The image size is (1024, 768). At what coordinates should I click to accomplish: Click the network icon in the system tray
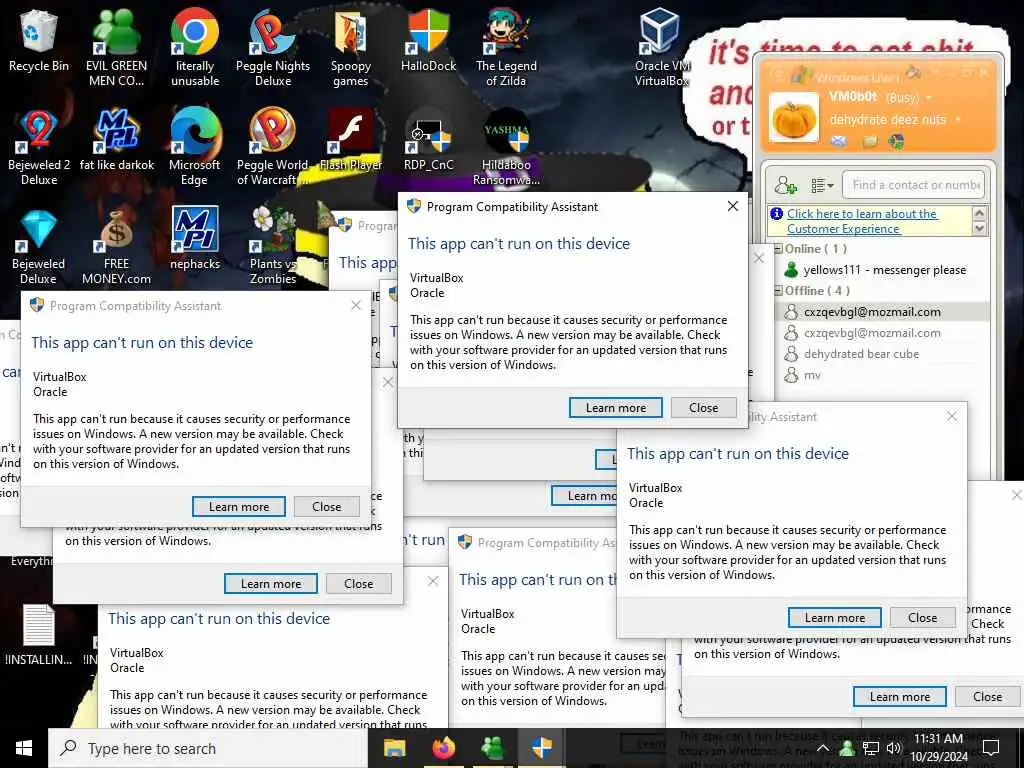(871, 748)
